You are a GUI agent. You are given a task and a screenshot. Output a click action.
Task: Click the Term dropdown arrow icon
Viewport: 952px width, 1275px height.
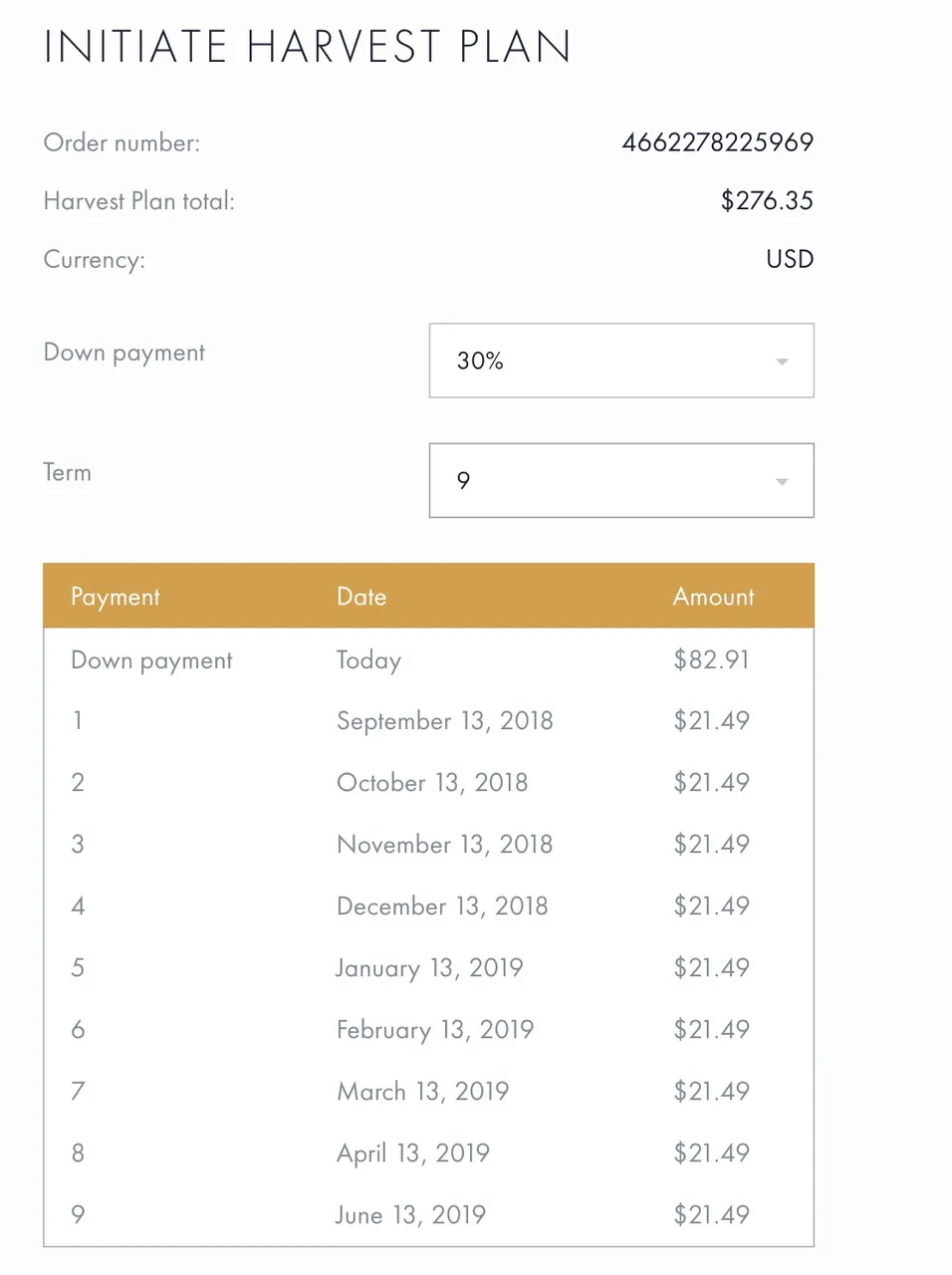tap(782, 482)
